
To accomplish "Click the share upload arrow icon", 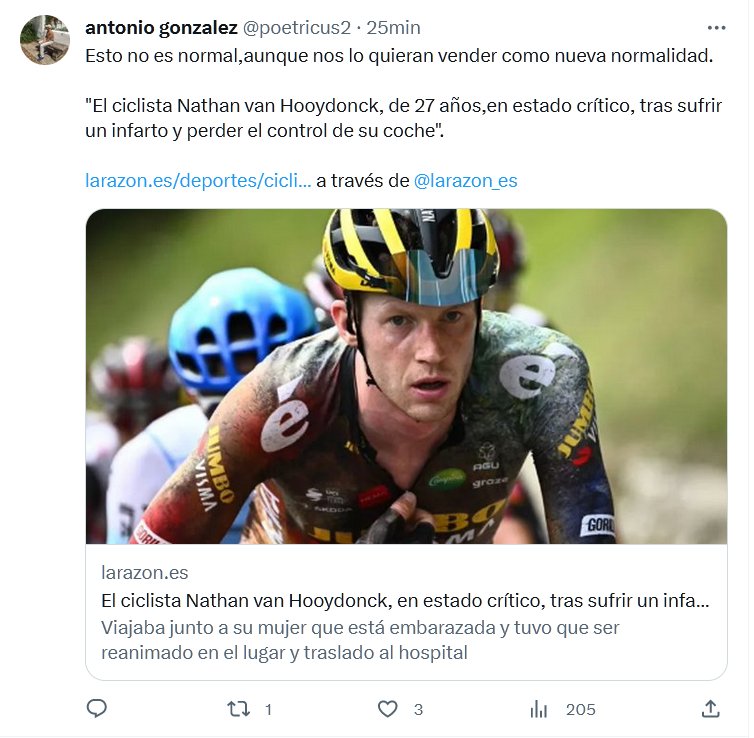I will pyautogui.click(x=710, y=709).
